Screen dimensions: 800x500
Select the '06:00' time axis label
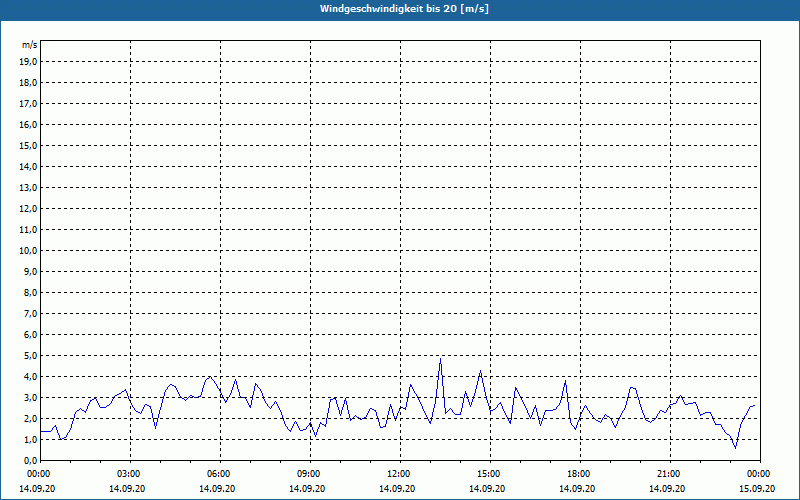(220, 474)
